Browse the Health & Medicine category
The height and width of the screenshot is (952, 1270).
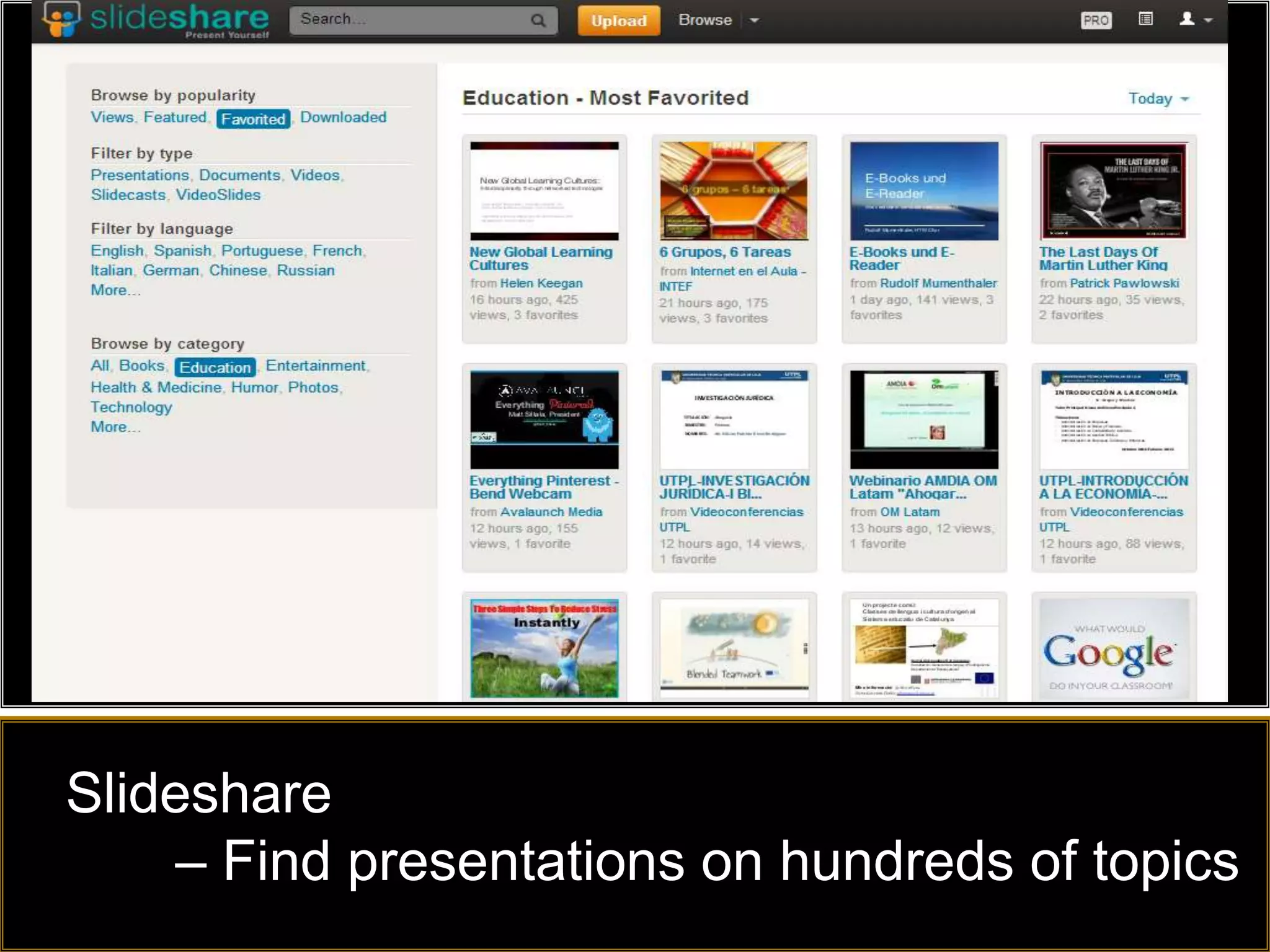tap(156, 387)
